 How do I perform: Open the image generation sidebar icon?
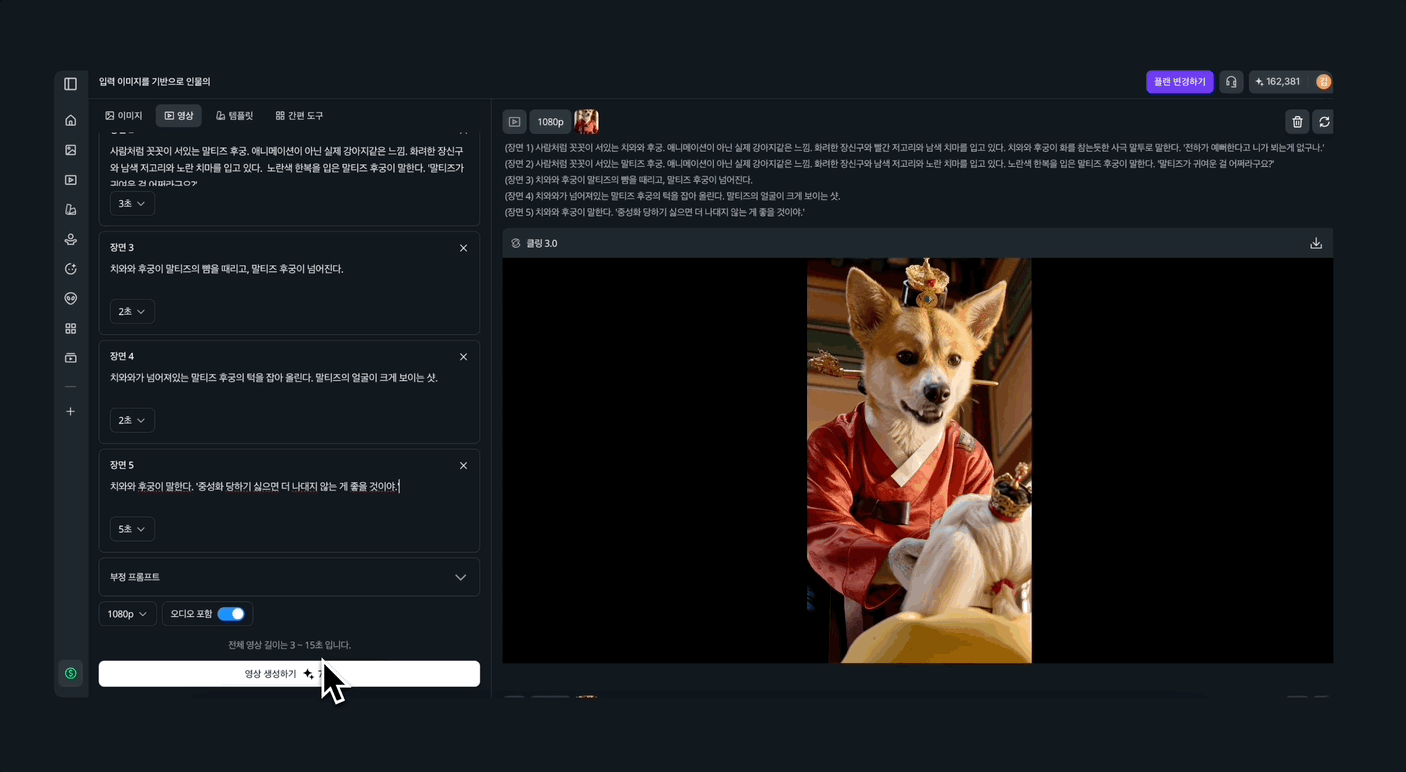pyautogui.click(x=70, y=150)
